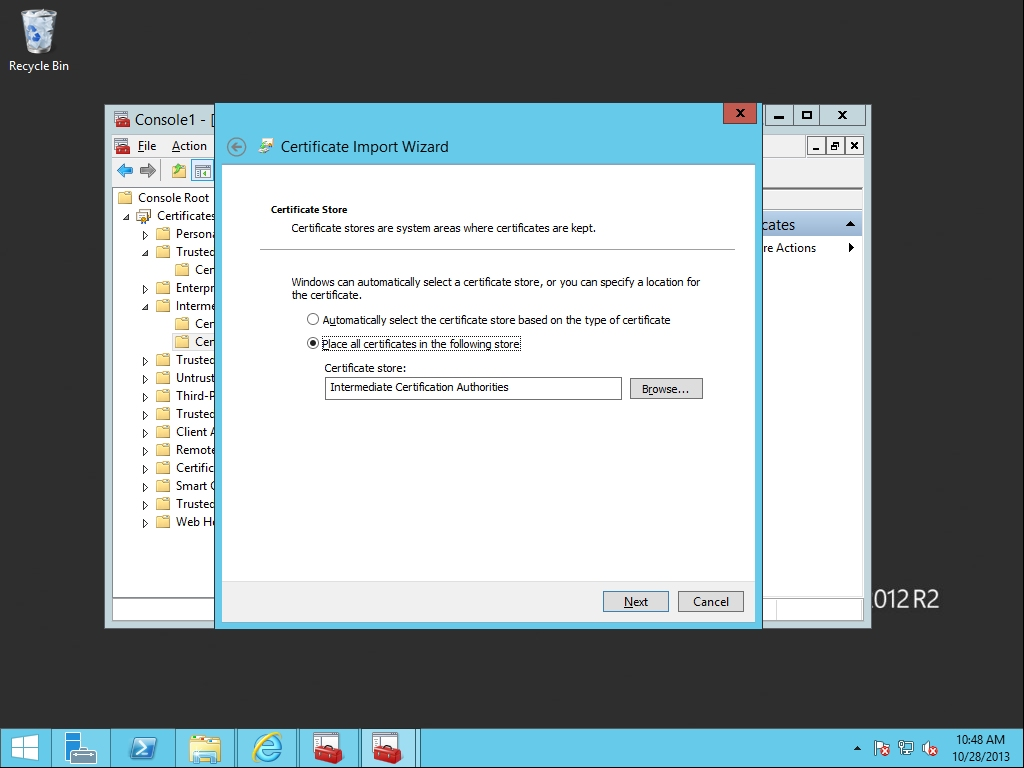Open the File menu
This screenshot has height=768, width=1024.
tap(147, 146)
